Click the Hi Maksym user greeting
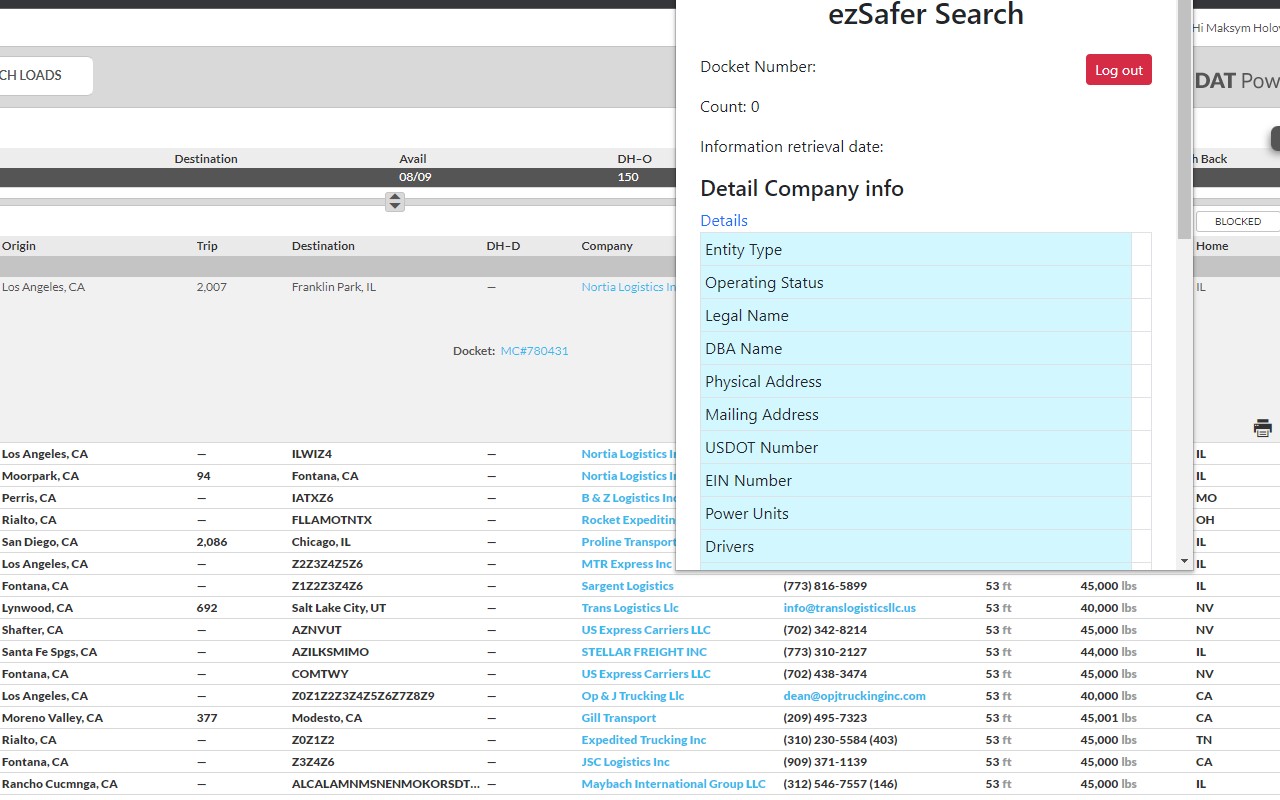The height and width of the screenshot is (800, 1280). pyautogui.click(x=1232, y=27)
